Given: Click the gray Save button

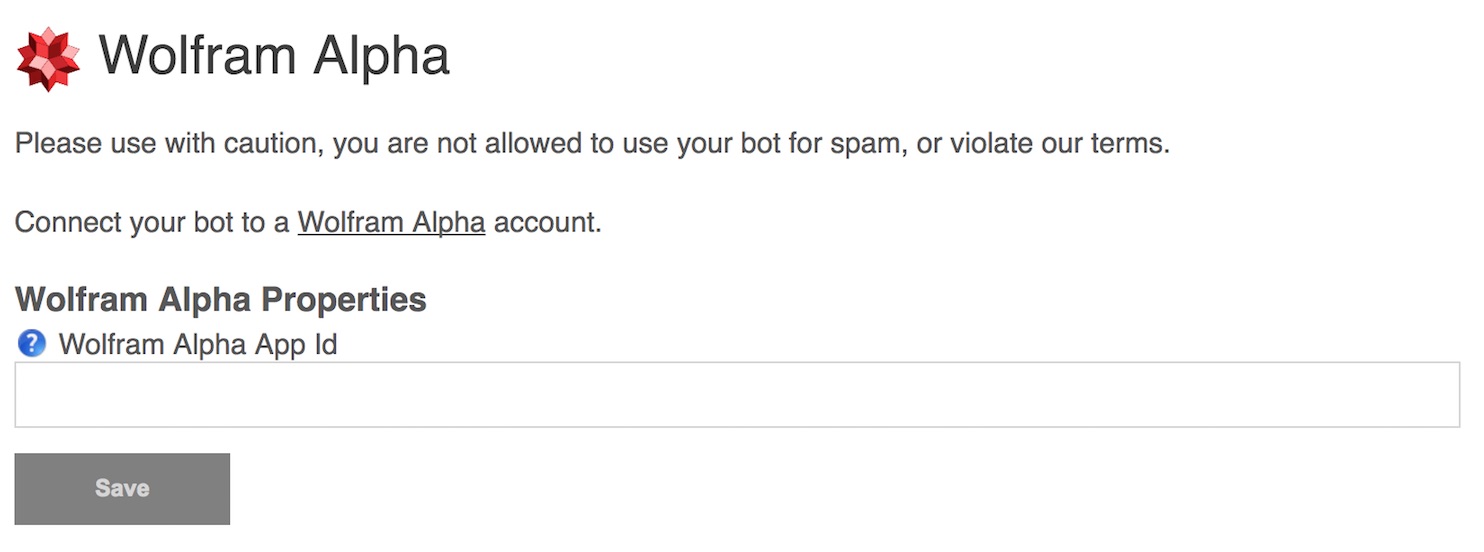Looking at the screenshot, I should tap(122, 489).
